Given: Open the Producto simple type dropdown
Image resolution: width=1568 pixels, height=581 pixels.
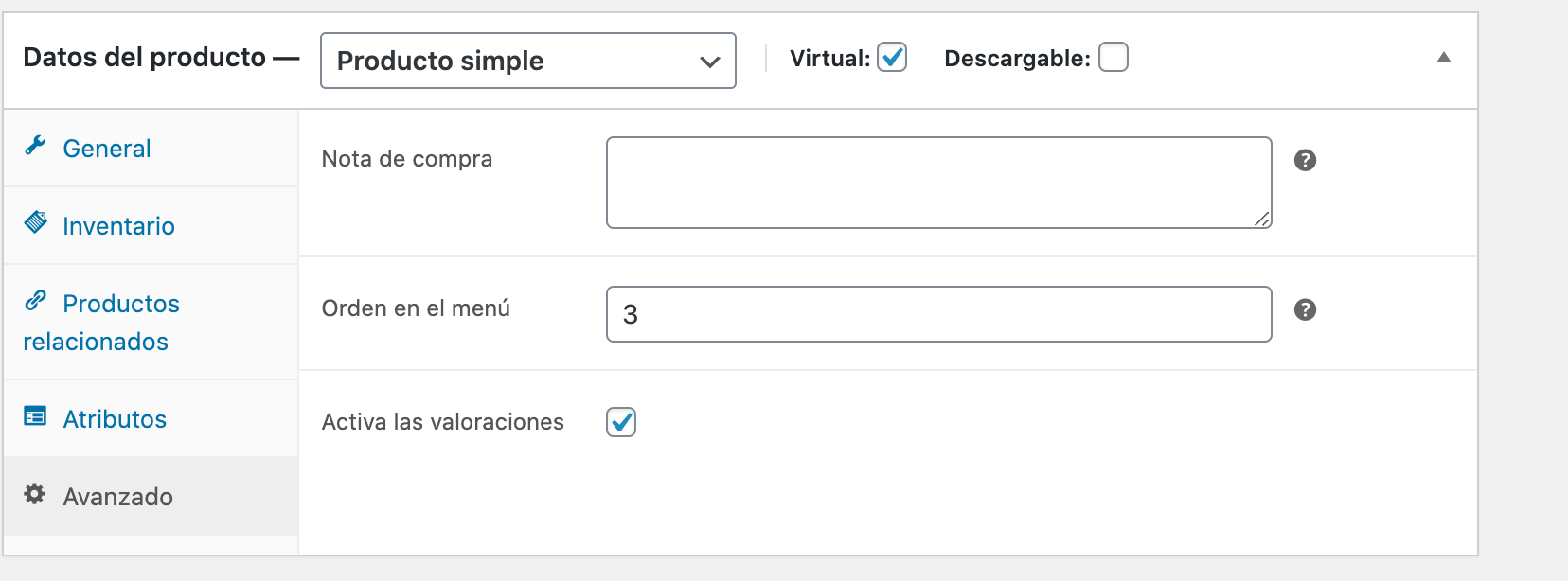Looking at the screenshot, I should pyautogui.click(x=528, y=61).
